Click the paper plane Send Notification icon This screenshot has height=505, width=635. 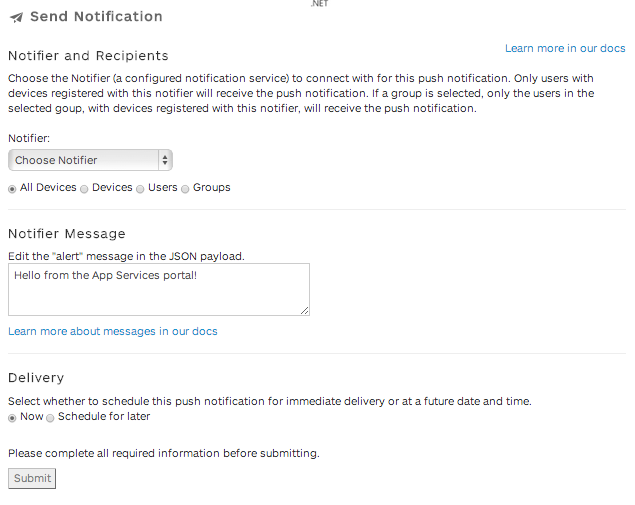click(16, 18)
